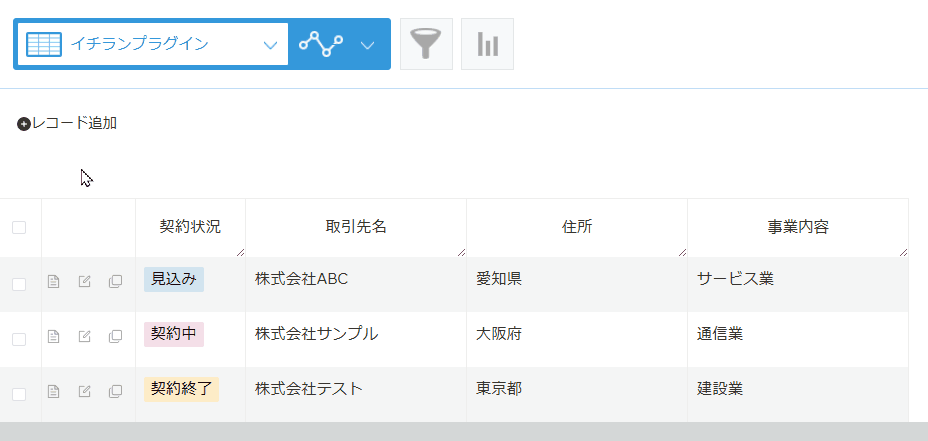Click the bar chart aggregate icon
Image resolution: width=928 pixels, height=441 pixels.
click(x=487, y=44)
